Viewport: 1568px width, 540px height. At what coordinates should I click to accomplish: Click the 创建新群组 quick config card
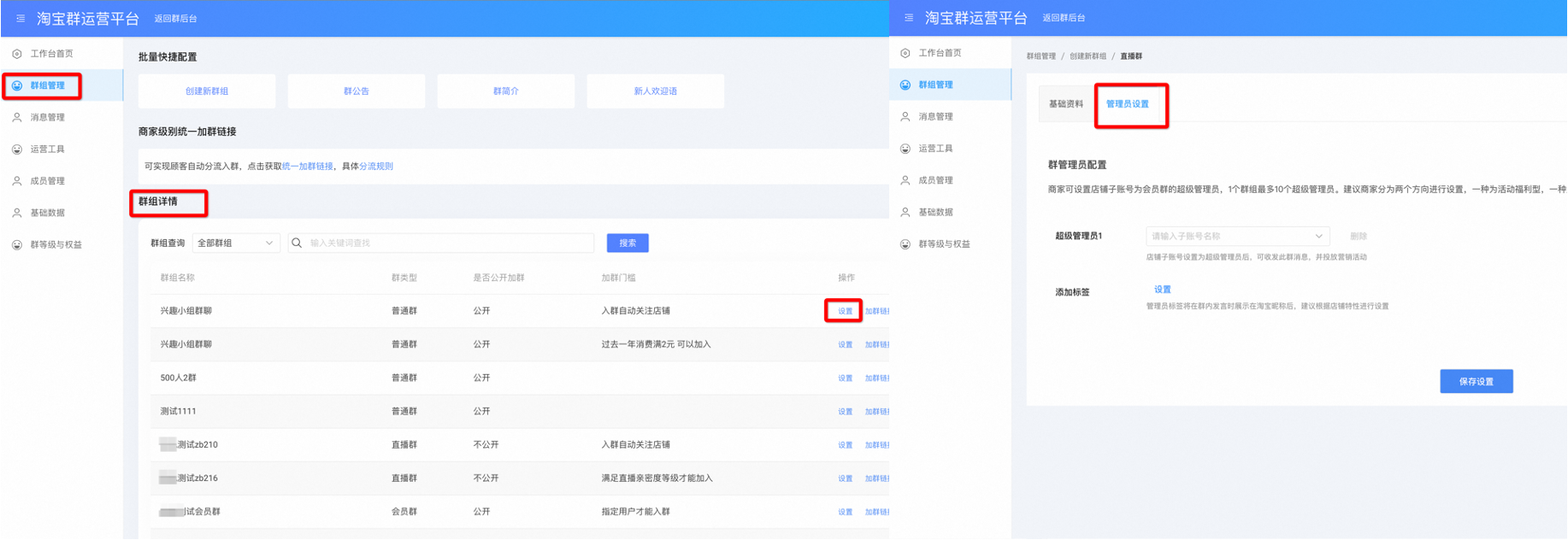pyautogui.click(x=207, y=91)
